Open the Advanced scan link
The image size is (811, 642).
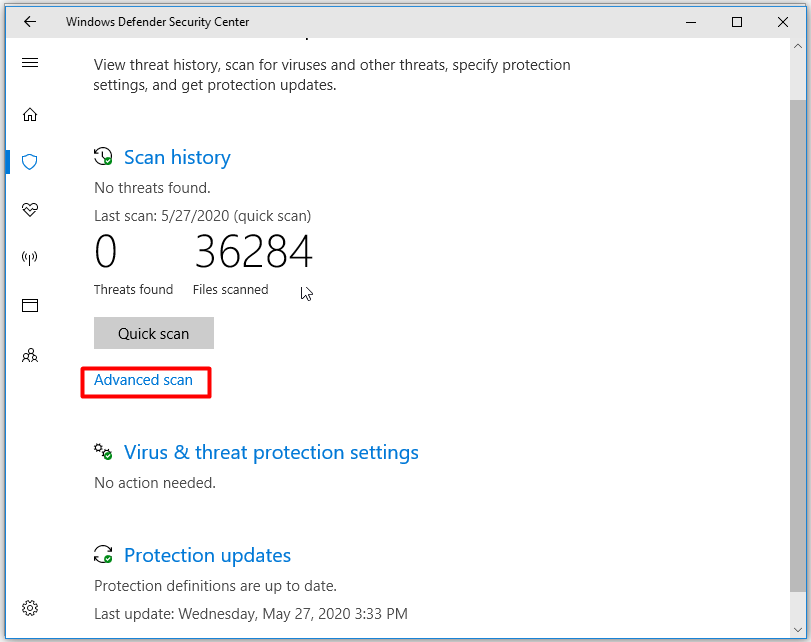click(143, 380)
